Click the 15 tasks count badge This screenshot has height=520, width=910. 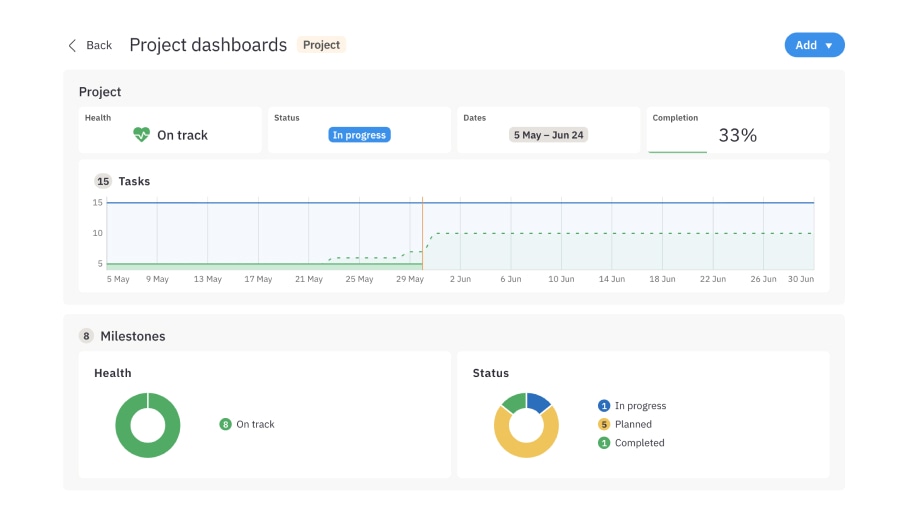click(x=103, y=181)
